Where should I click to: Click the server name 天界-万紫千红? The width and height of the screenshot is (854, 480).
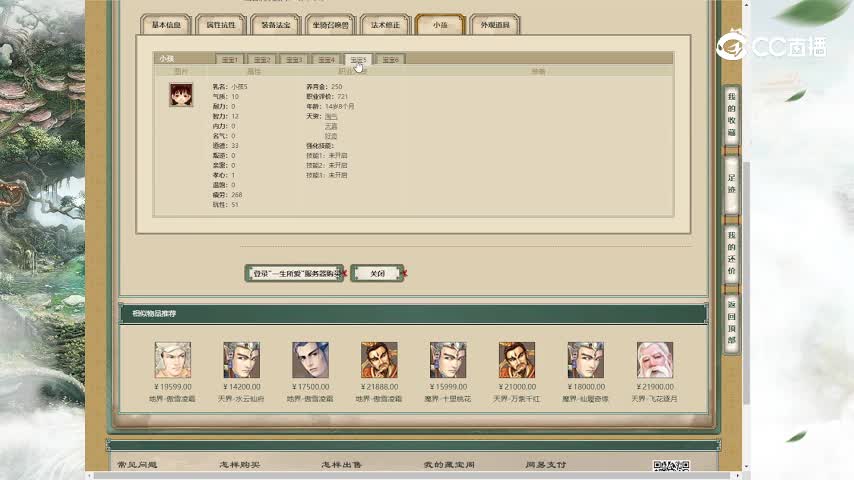517,399
